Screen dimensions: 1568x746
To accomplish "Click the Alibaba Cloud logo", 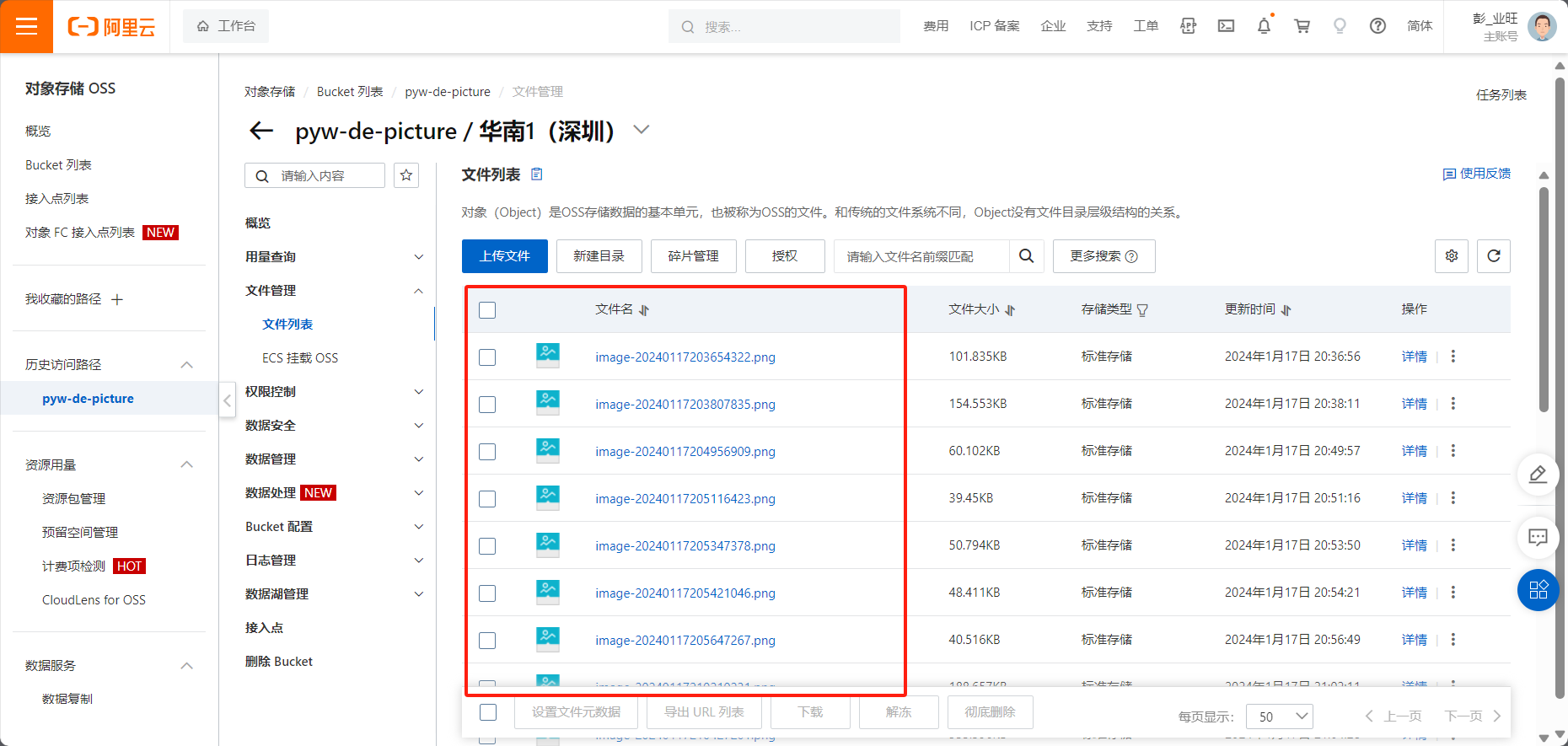I will pos(111,27).
